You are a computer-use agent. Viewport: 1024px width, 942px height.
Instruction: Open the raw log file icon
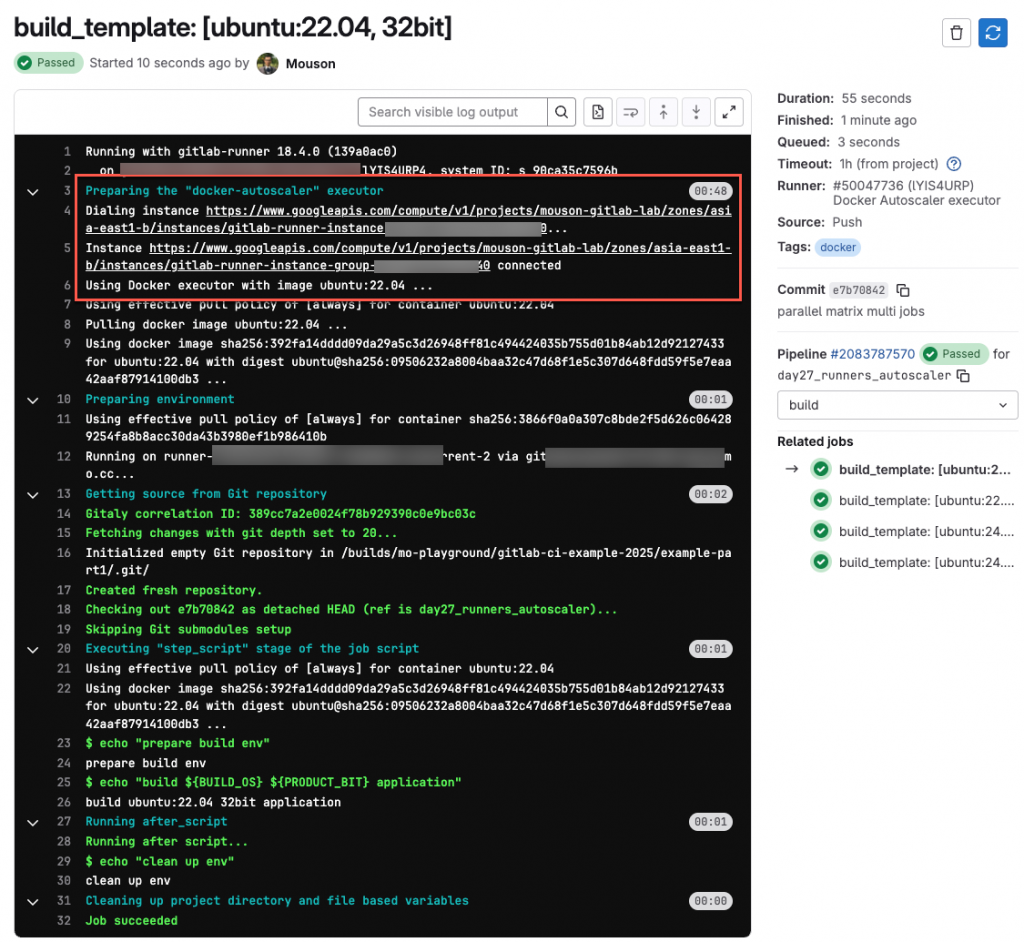[598, 112]
